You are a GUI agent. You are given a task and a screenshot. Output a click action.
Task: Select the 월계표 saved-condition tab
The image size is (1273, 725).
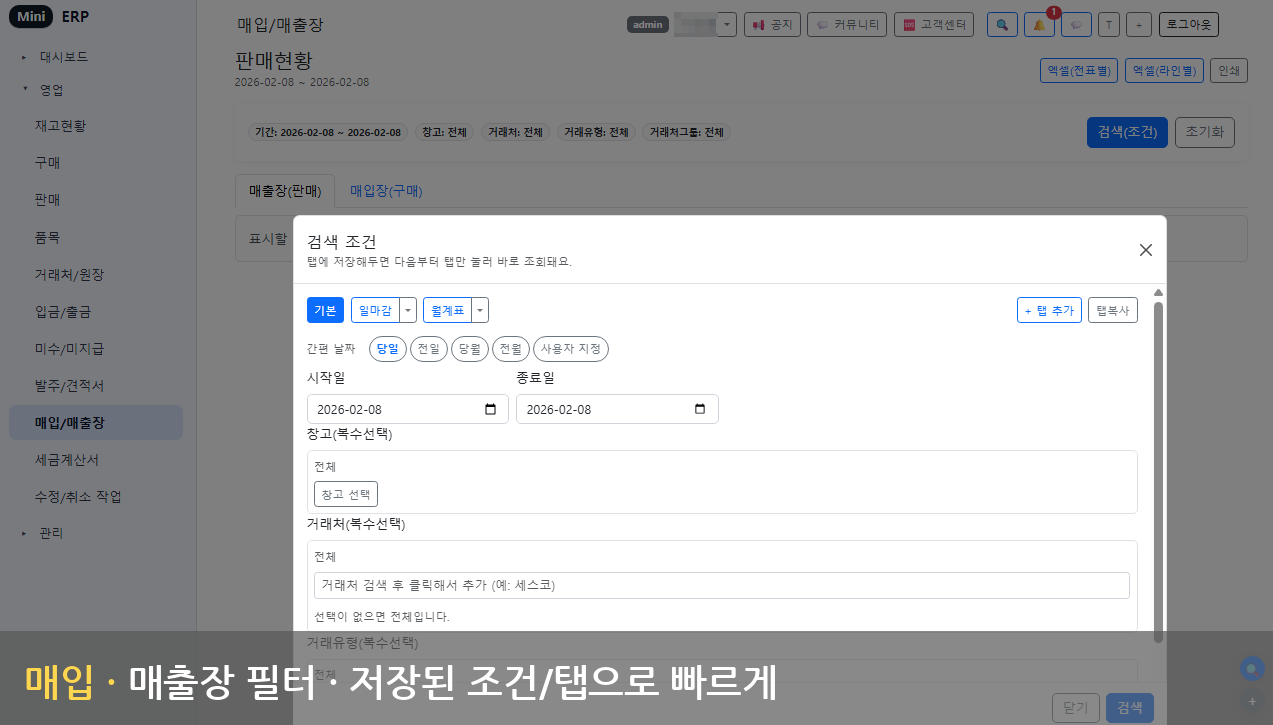pos(447,310)
